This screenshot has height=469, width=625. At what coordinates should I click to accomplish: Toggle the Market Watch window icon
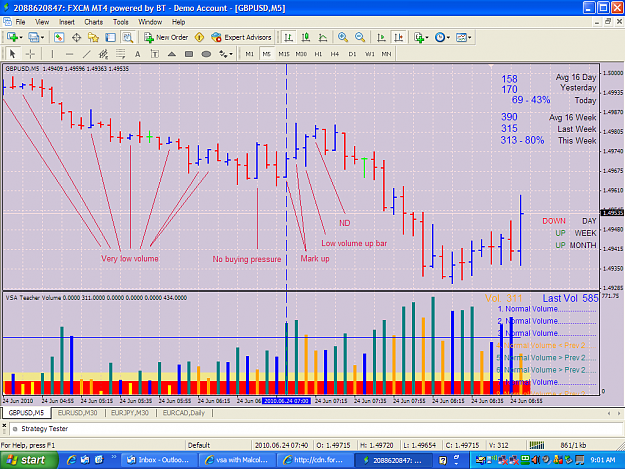pos(59,37)
